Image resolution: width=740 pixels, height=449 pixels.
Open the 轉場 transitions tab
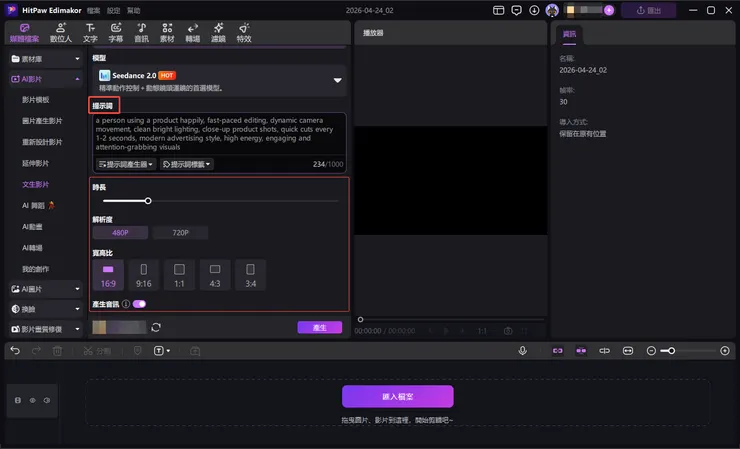(x=193, y=33)
